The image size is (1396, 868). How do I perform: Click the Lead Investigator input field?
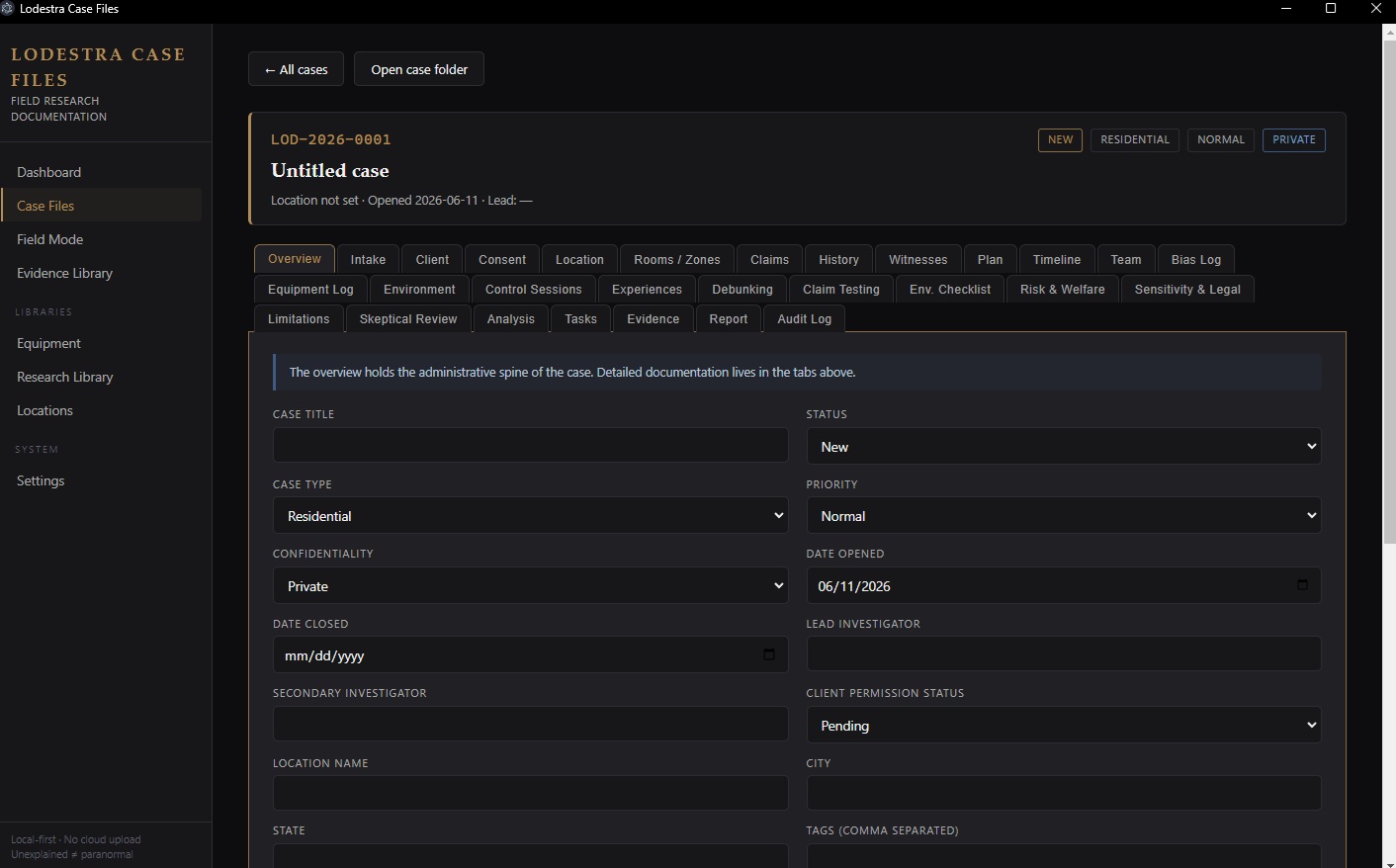[1064, 653]
